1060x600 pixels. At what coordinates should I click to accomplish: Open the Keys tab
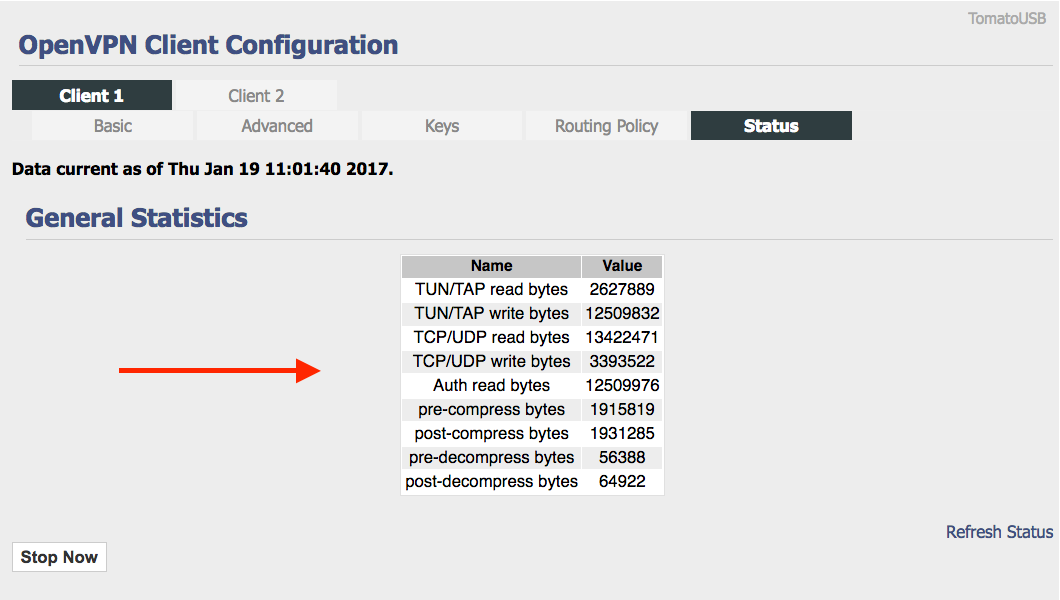(442, 126)
